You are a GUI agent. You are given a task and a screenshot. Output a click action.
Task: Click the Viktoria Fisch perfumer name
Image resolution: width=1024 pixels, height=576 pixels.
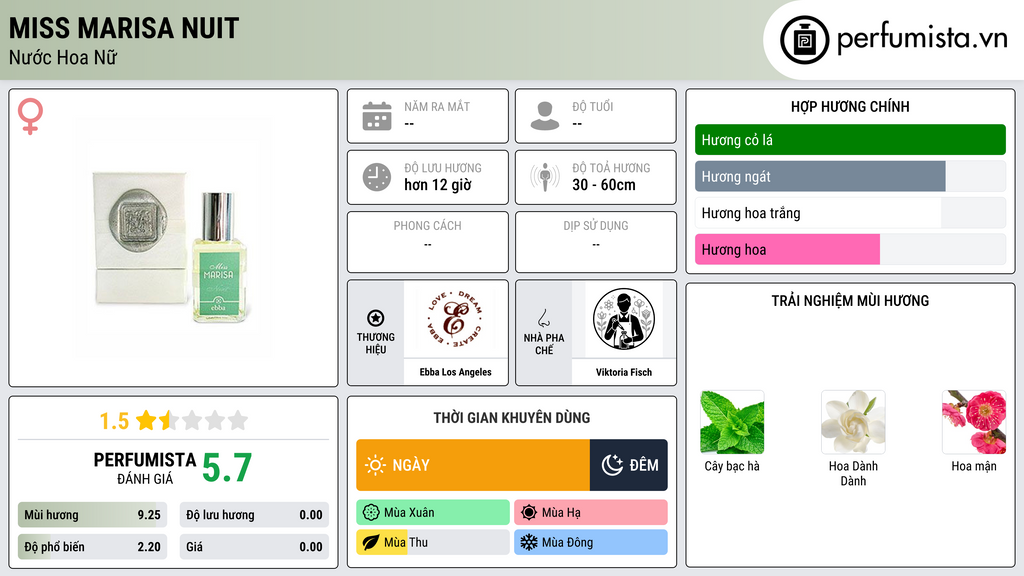pos(624,372)
